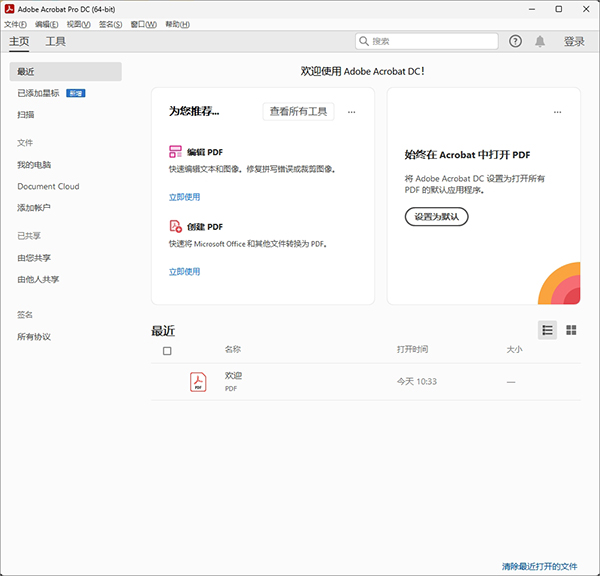Click the Help question mark icon
Image resolution: width=600 pixels, height=576 pixels.
(515, 41)
